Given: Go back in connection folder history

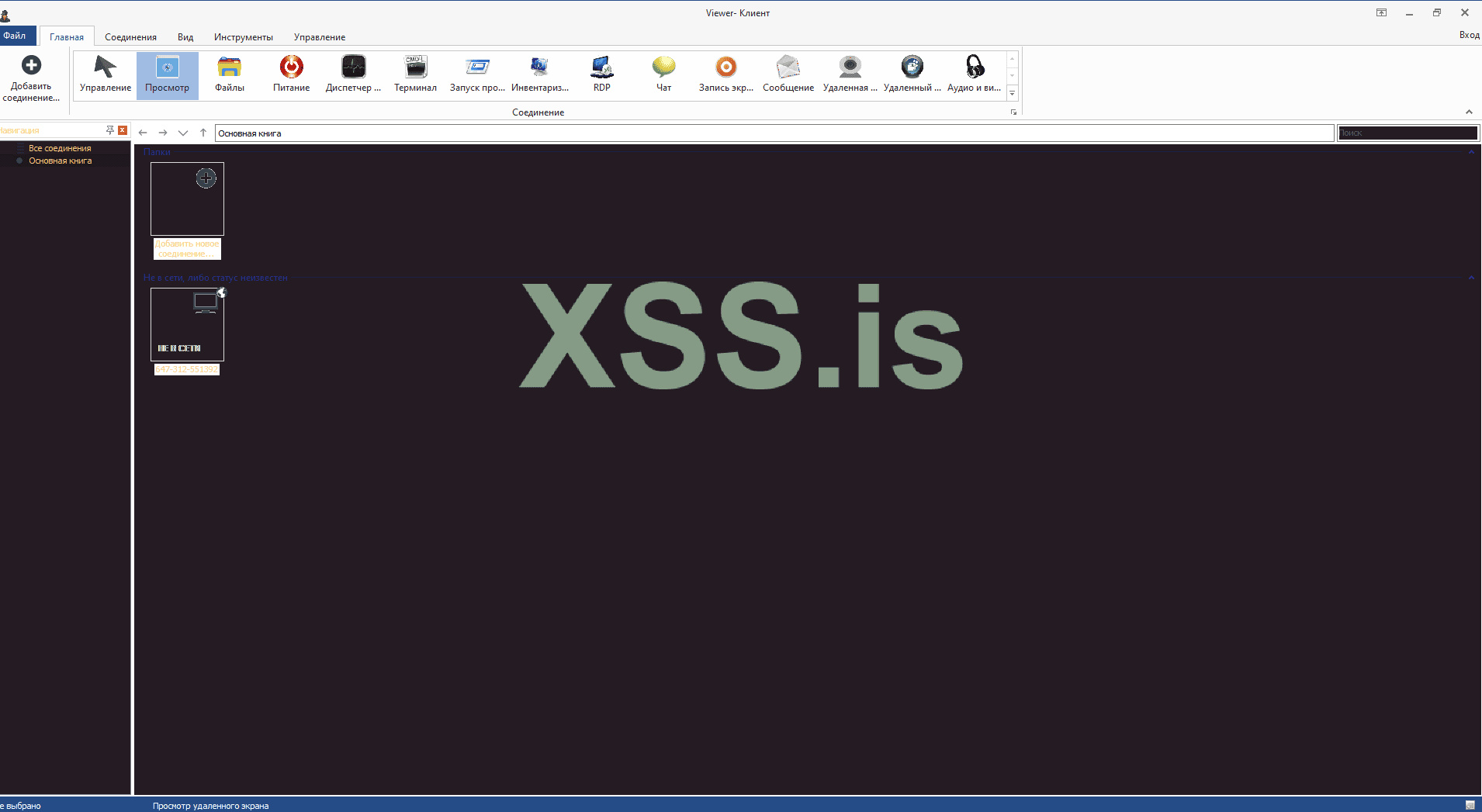Looking at the screenshot, I should point(143,133).
